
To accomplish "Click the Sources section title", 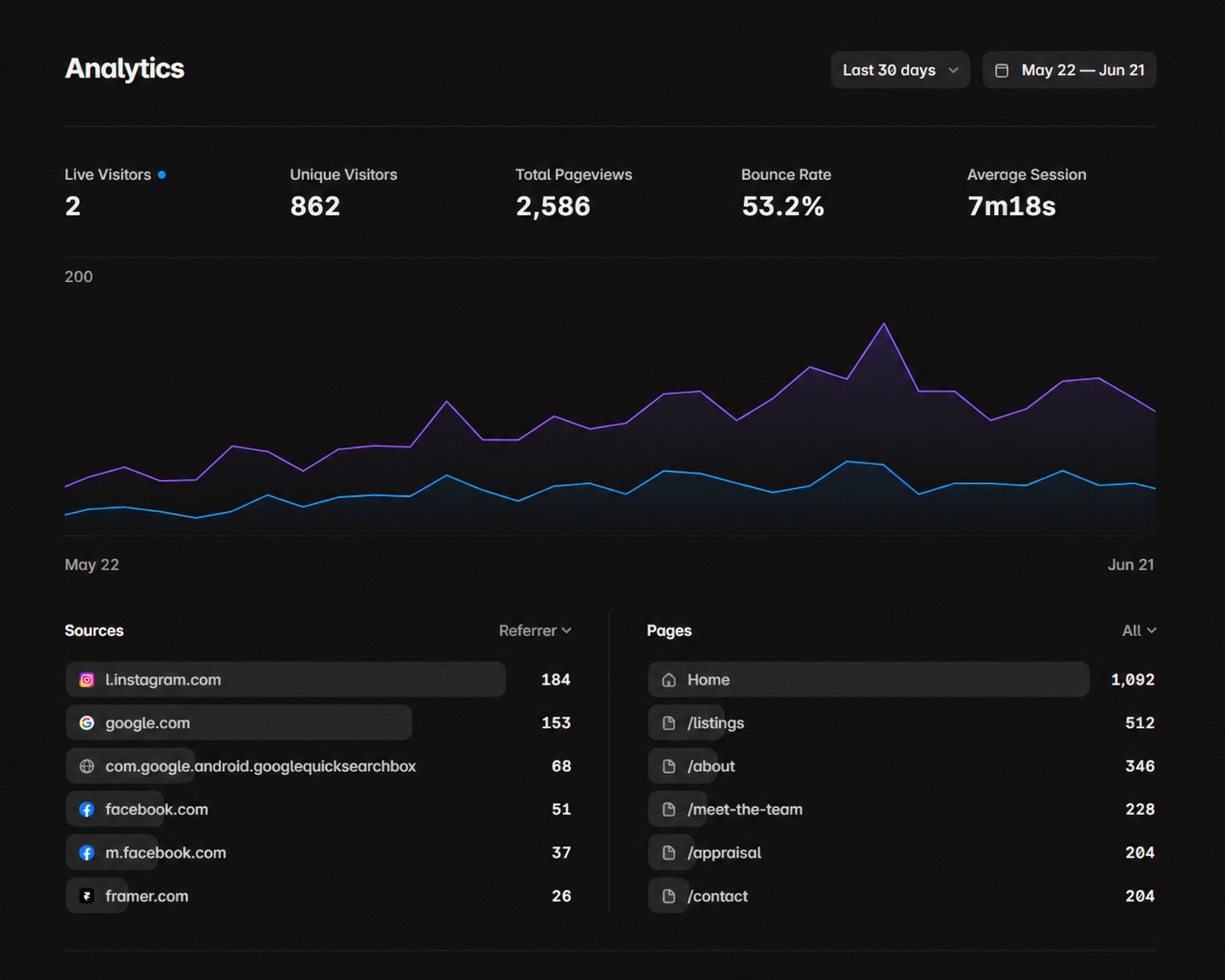I will pyautogui.click(x=94, y=631).
